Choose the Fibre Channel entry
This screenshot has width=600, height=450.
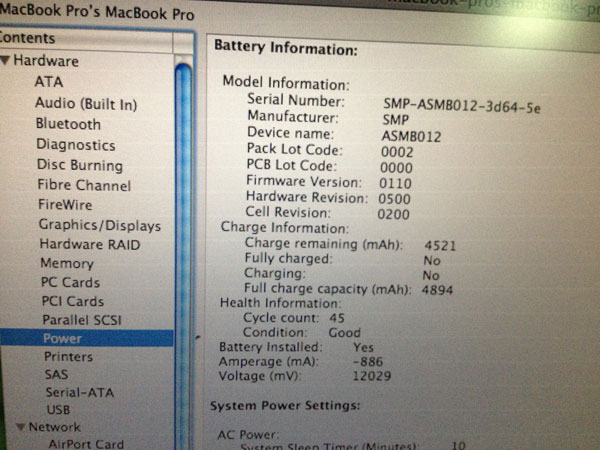tap(84, 185)
